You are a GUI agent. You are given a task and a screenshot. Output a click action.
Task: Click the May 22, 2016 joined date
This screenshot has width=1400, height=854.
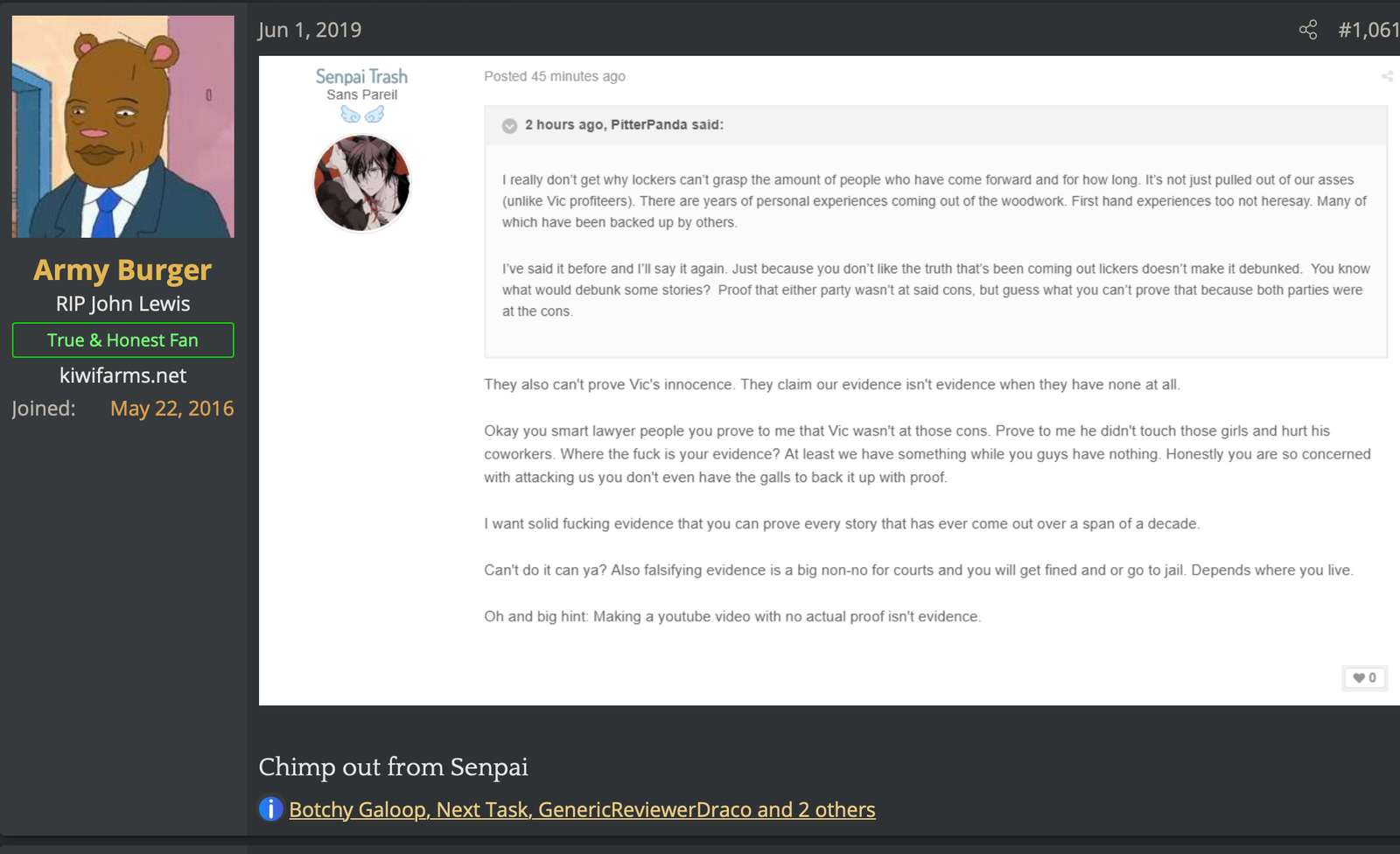[x=172, y=409]
